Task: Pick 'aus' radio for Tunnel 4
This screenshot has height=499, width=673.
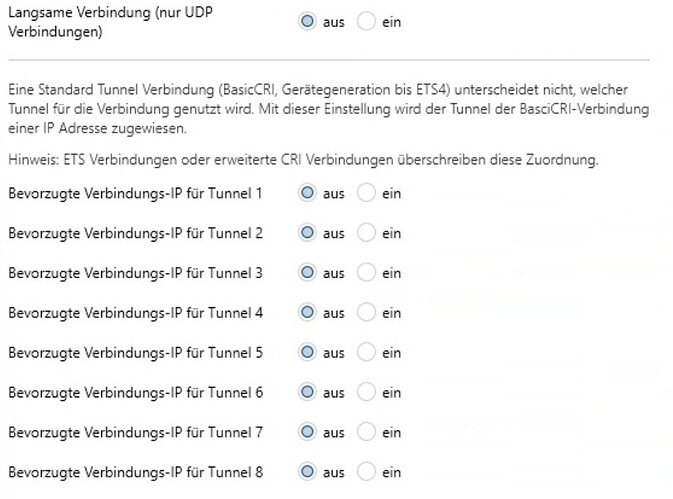Action: (x=308, y=313)
